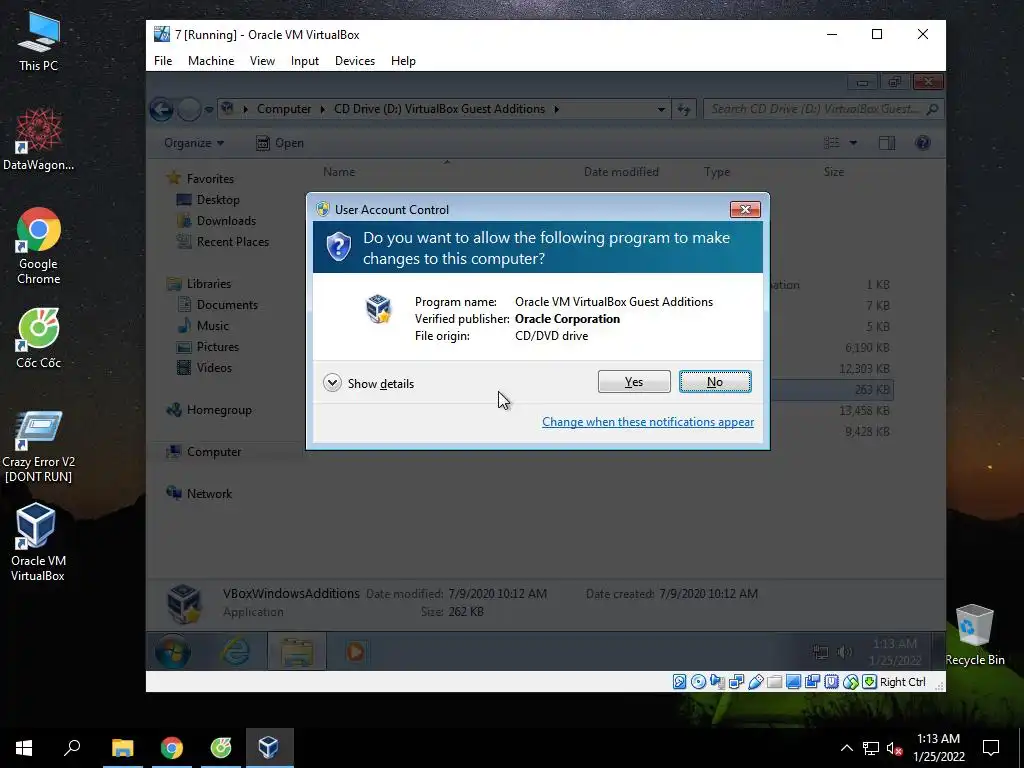Click No in the User Account Control dialog

(x=715, y=382)
